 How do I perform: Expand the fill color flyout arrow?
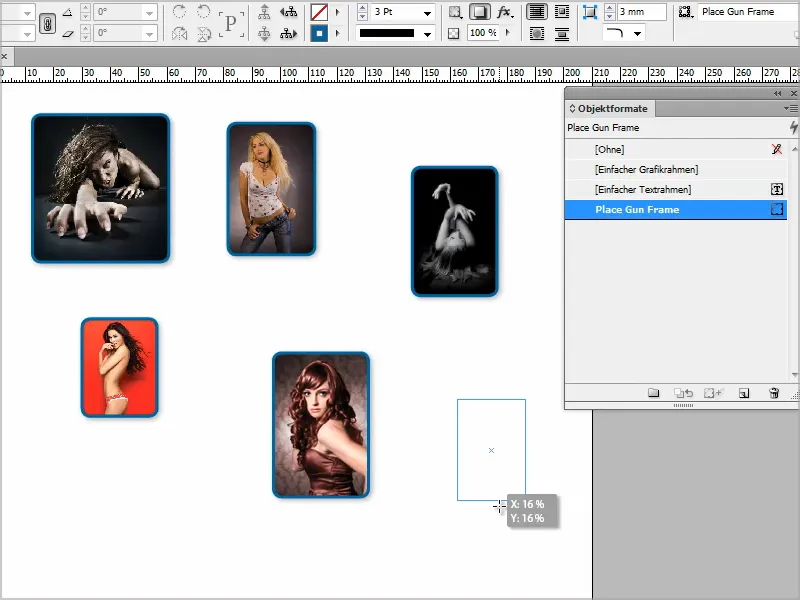click(x=337, y=12)
